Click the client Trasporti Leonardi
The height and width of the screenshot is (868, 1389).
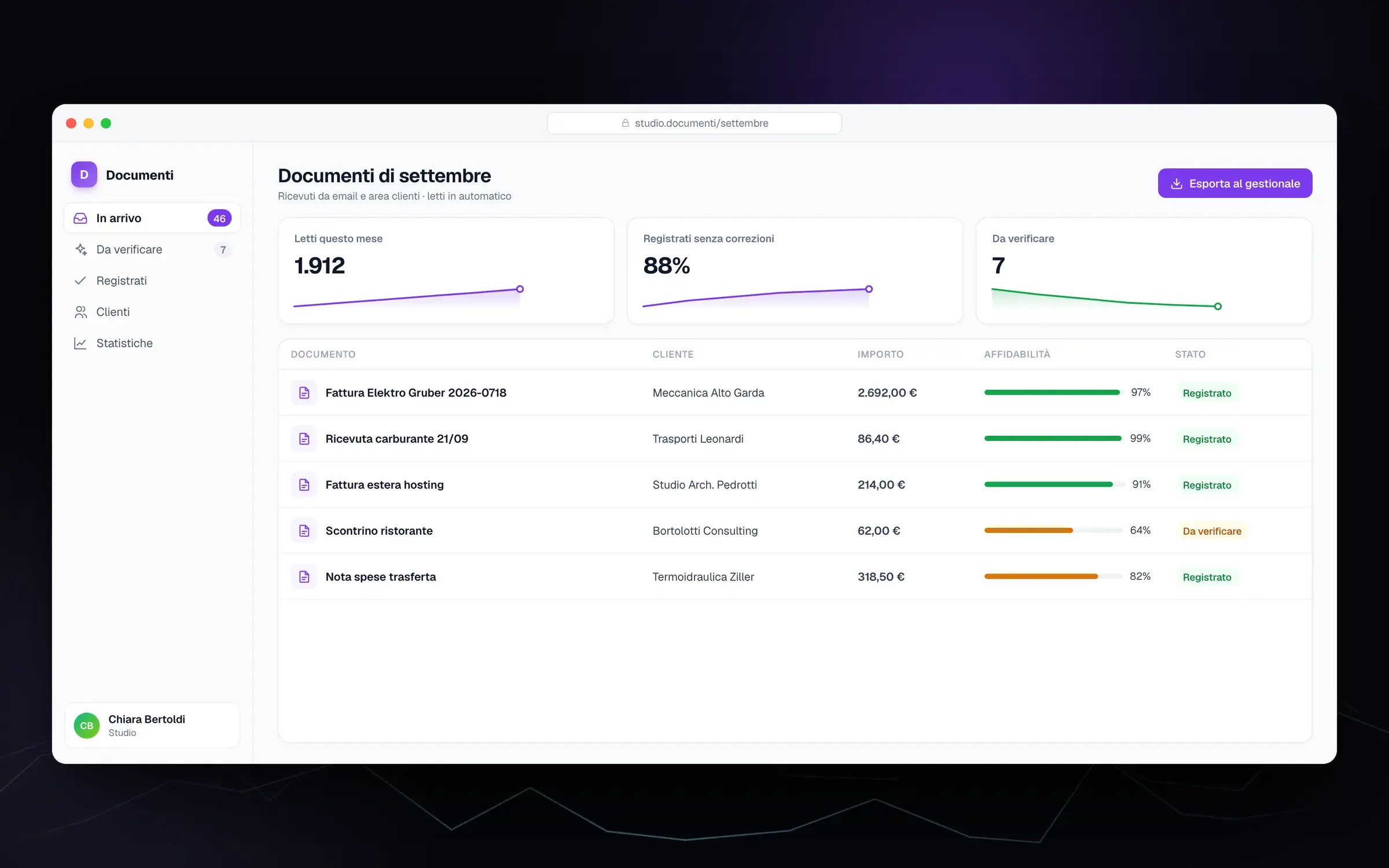[x=698, y=439]
